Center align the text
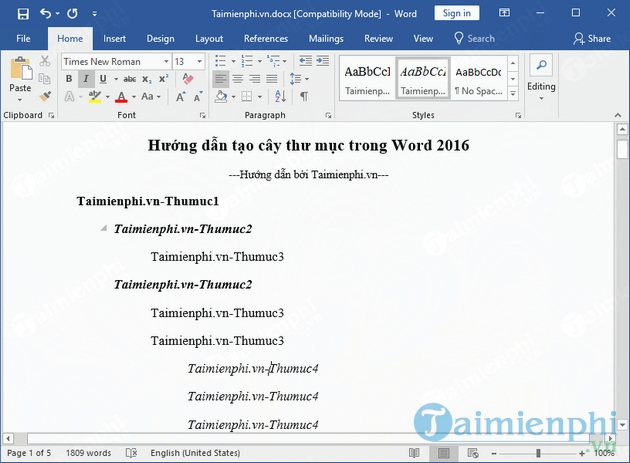Screen dimensions: 630x463 point(238,79)
